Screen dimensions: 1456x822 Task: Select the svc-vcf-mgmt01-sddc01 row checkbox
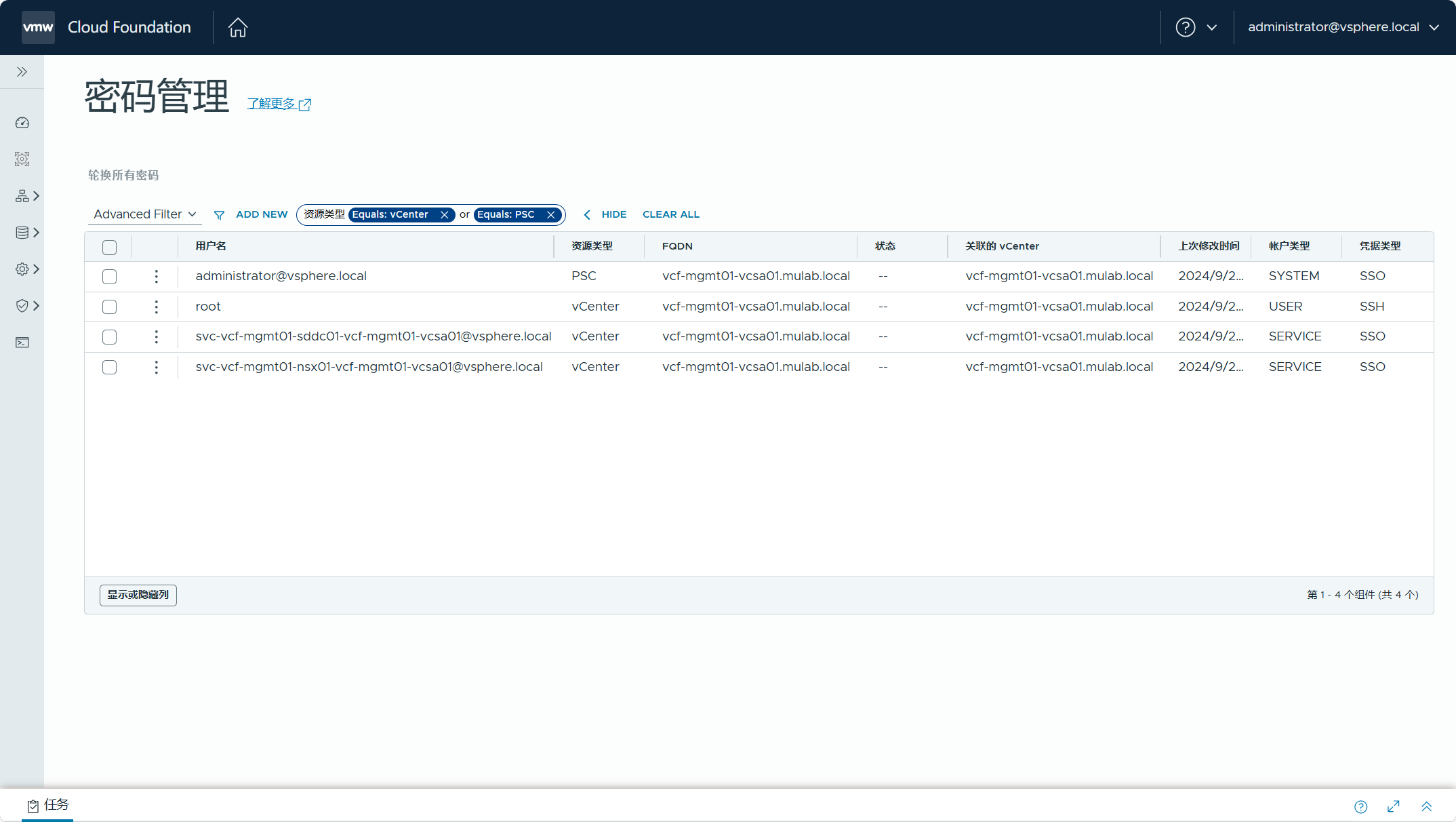click(x=109, y=337)
